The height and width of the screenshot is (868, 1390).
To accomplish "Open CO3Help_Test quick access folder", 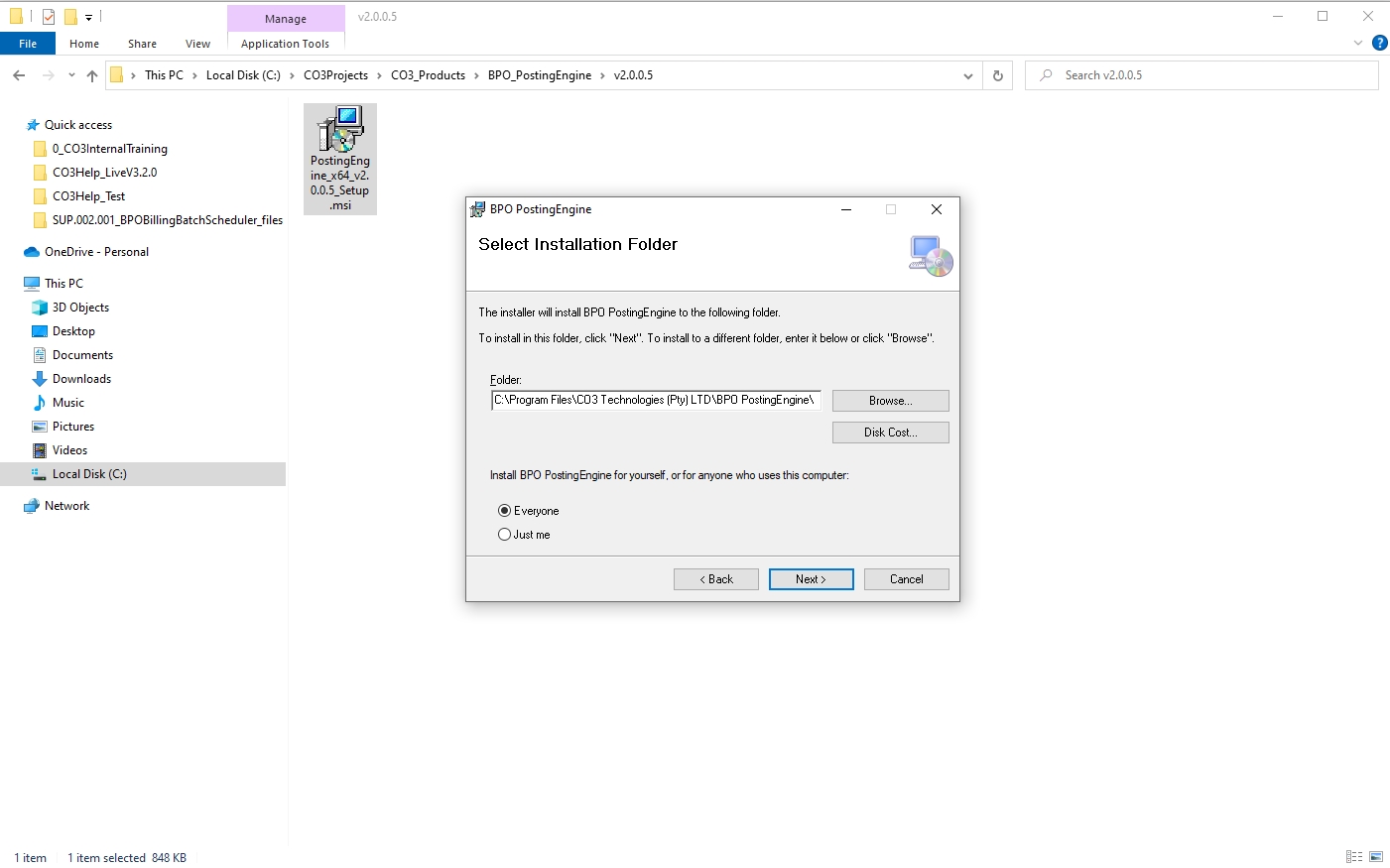I will click(x=88, y=196).
